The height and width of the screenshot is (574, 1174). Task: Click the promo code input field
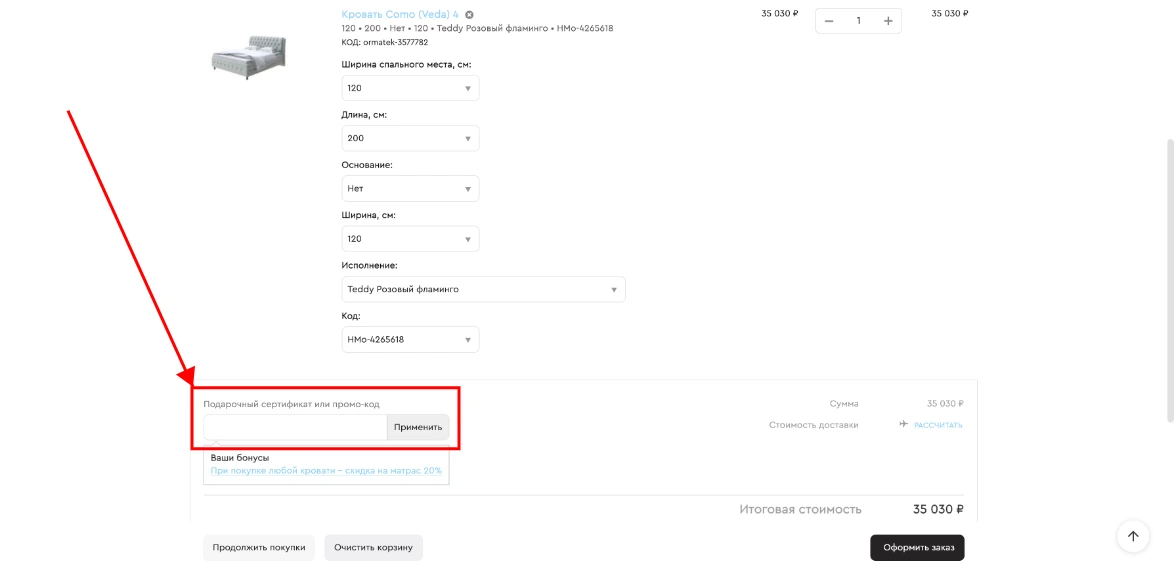pos(295,427)
